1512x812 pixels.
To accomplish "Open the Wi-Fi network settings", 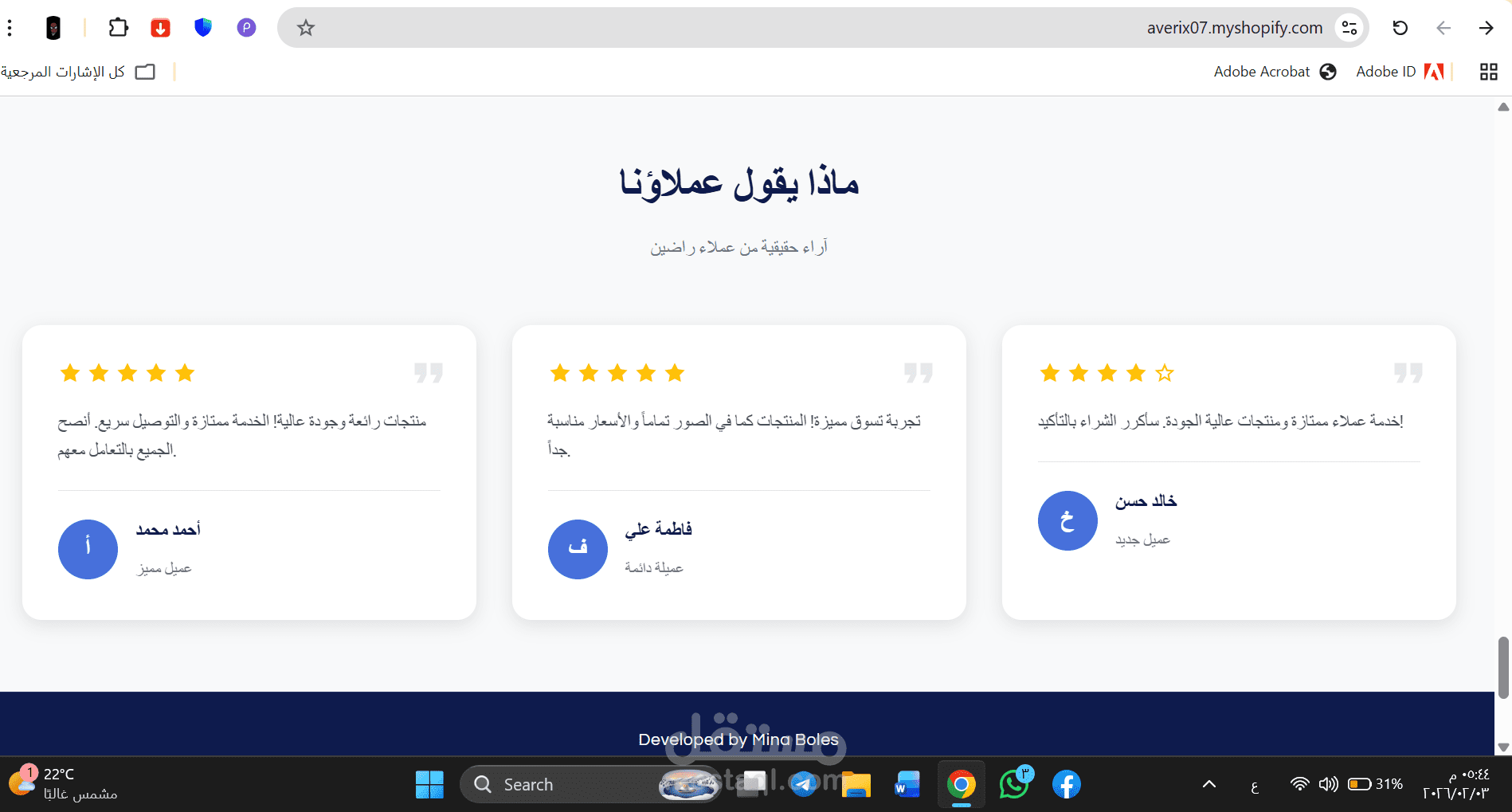I will click(x=1299, y=784).
